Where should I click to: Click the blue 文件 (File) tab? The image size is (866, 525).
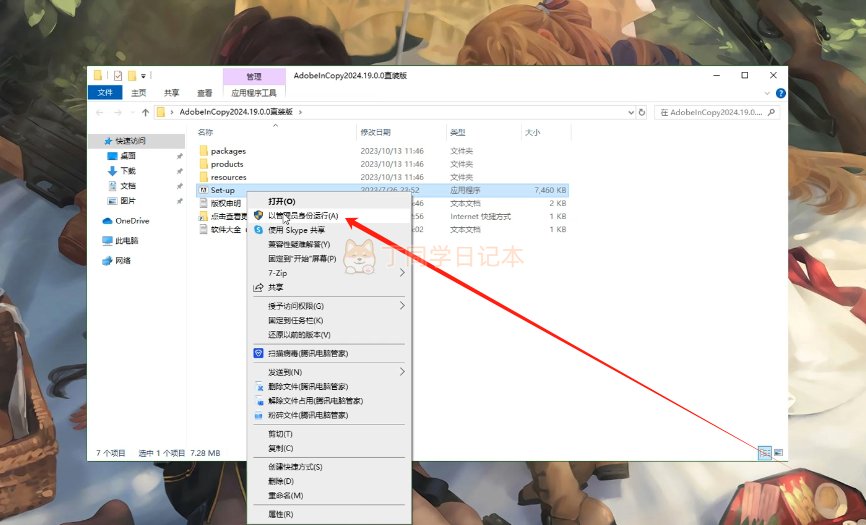(105, 93)
